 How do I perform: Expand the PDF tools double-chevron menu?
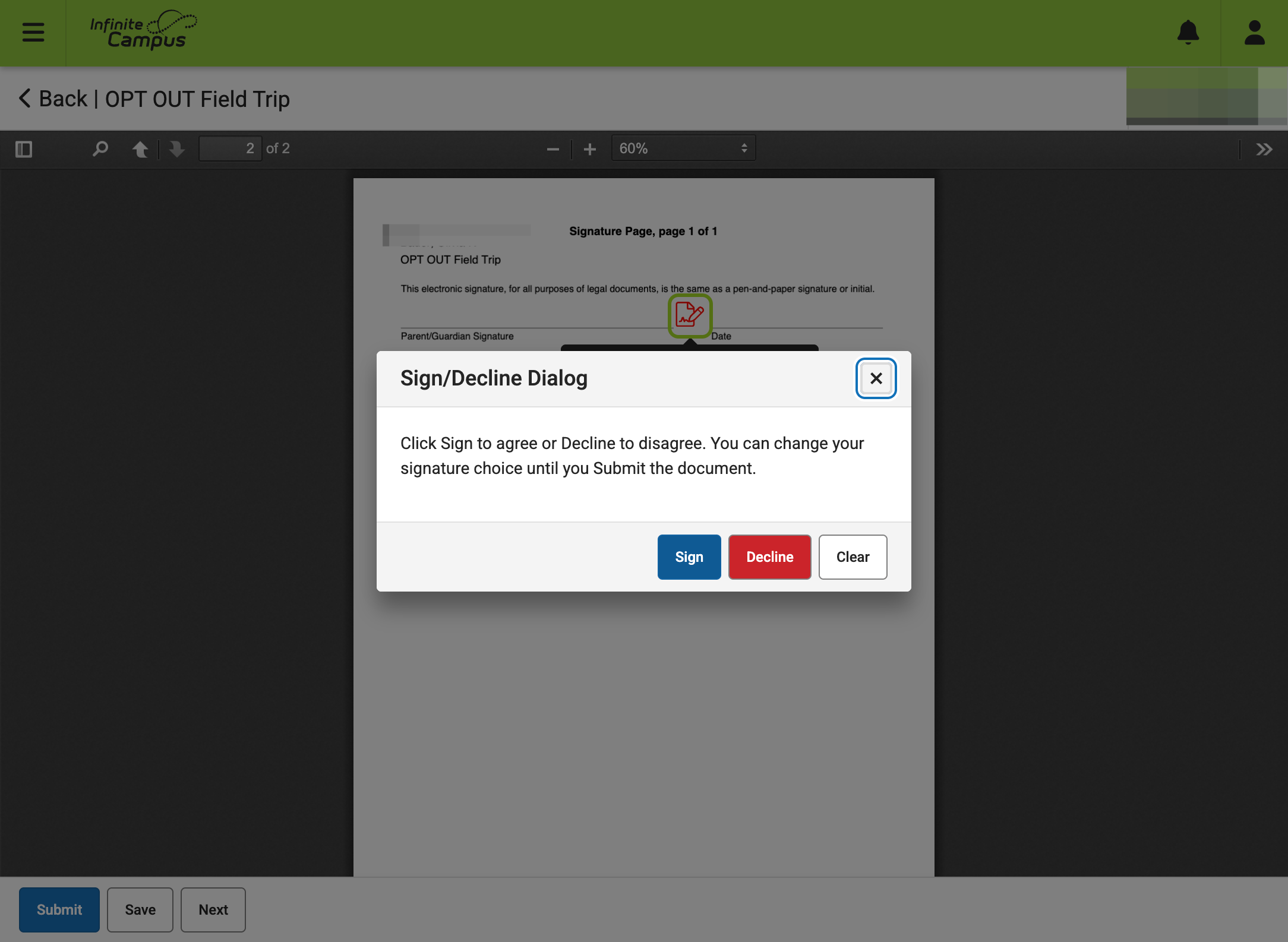click(x=1264, y=149)
